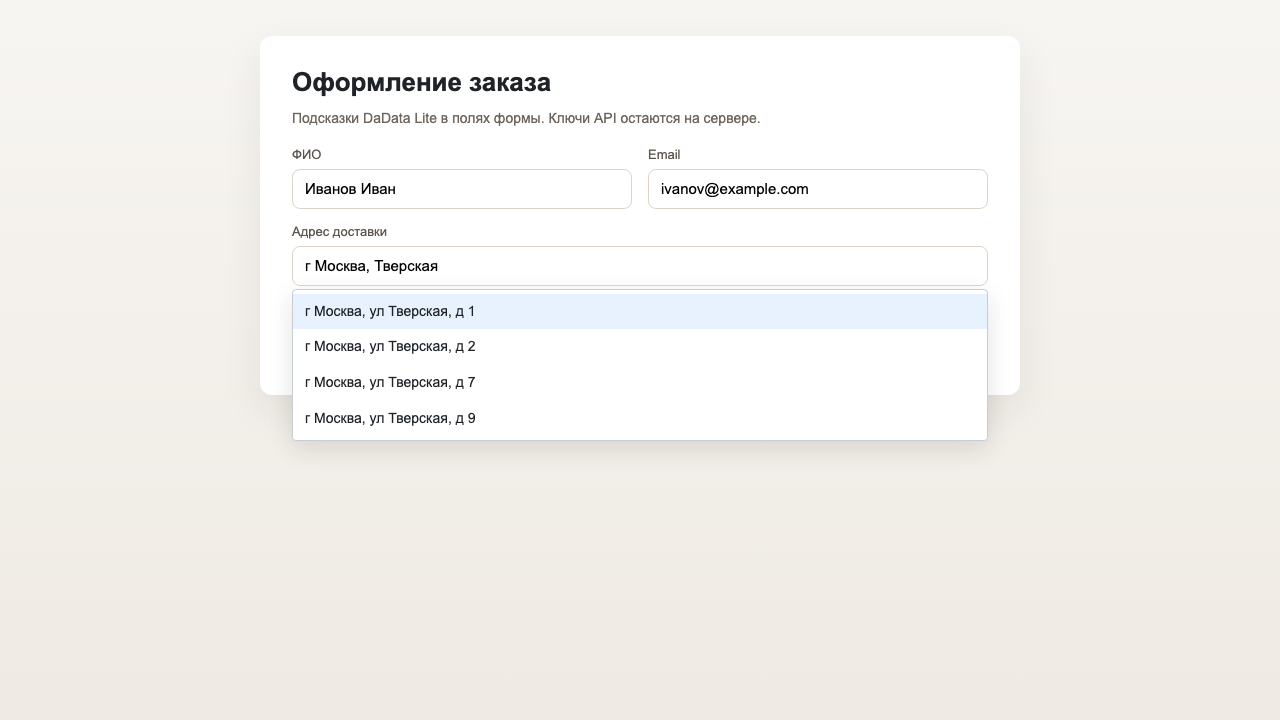Click the "Email" label
Viewport: 1280px width, 720px height.
[x=664, y=155]
